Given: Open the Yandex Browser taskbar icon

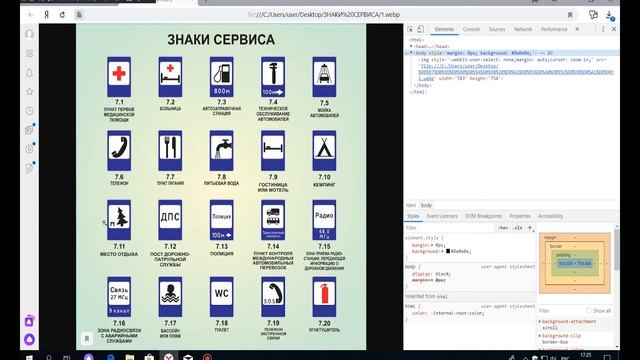Looking at the screenshot, I should 169,357.
